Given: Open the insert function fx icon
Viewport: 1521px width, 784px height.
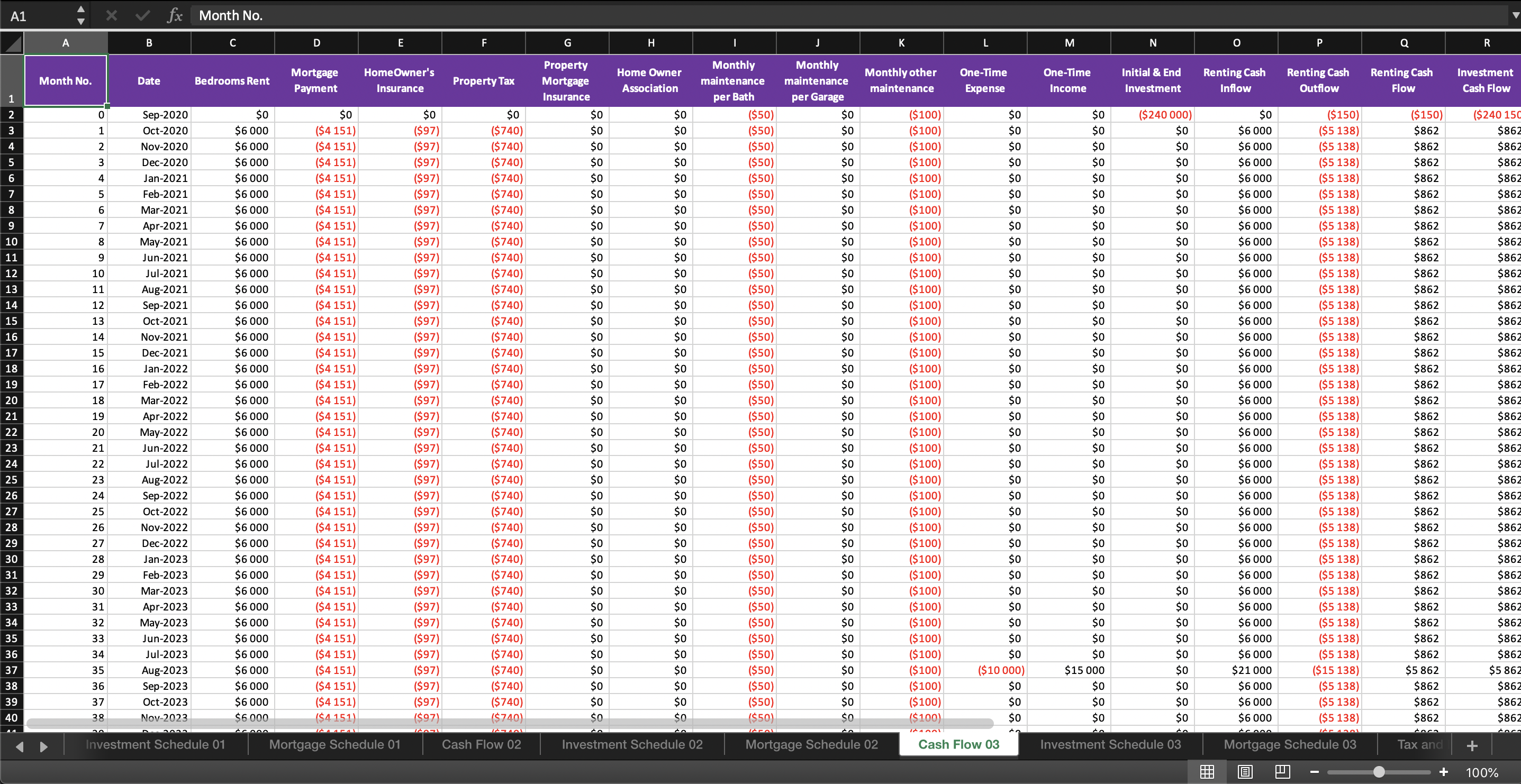Looking at the screenshot, I should click(175, 15).
